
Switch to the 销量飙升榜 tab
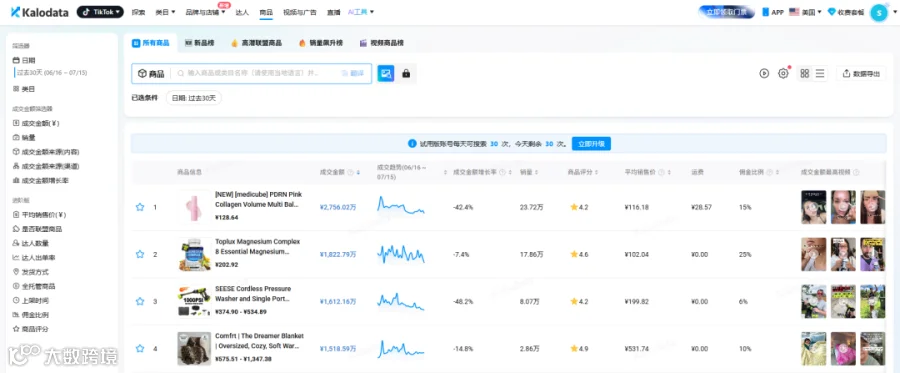tap(320, 43)
